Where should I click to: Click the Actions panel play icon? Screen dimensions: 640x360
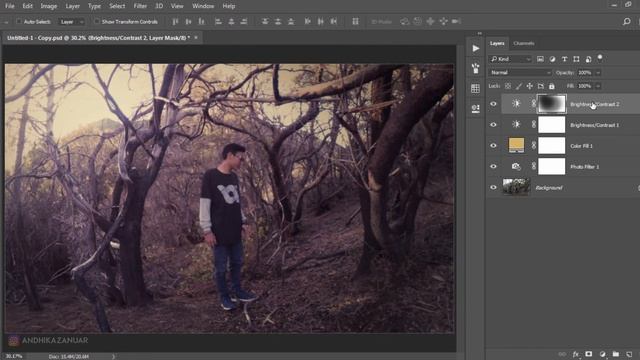click(x=476, y=49)
